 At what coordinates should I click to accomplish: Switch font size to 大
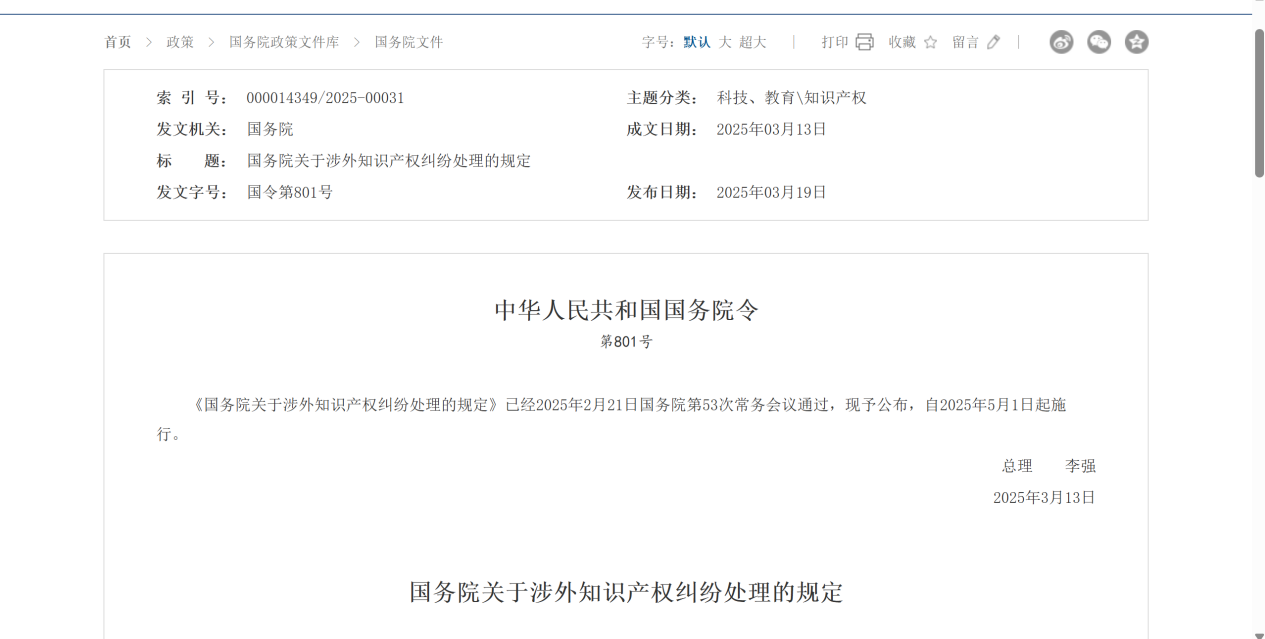pos(724,42)
